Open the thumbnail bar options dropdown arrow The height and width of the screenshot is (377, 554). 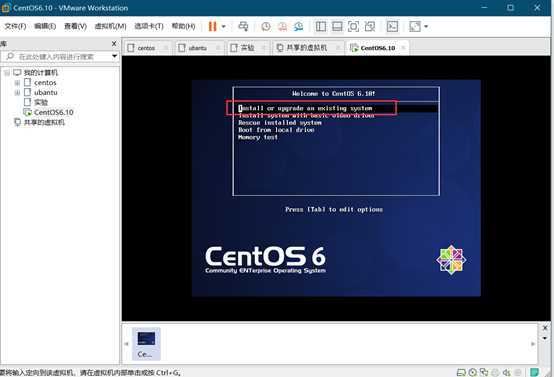[545, 338]
